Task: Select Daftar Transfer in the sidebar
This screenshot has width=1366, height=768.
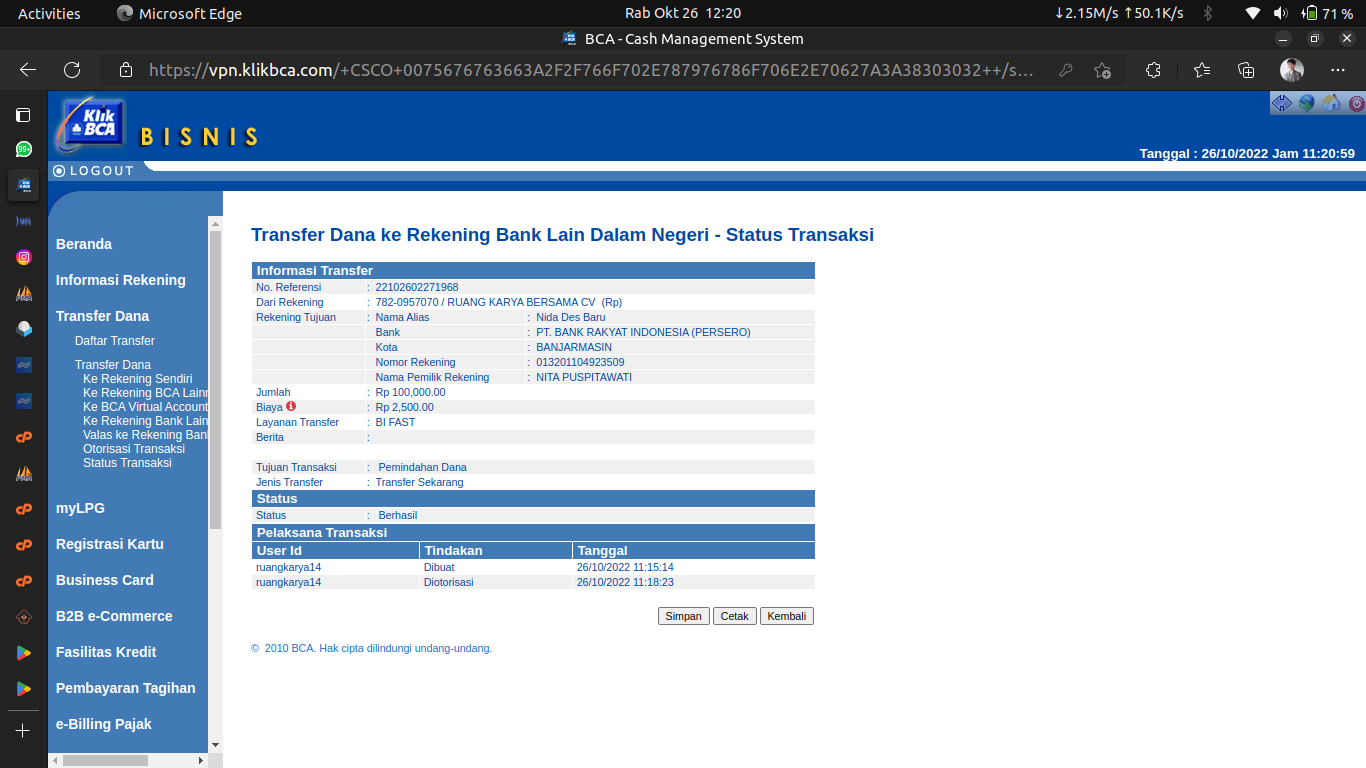Action: click(115, 341)
